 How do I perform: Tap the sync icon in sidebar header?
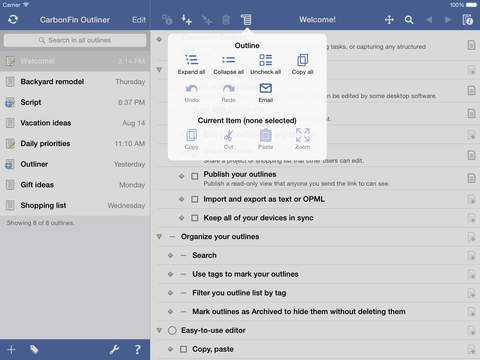click(13, 20)
